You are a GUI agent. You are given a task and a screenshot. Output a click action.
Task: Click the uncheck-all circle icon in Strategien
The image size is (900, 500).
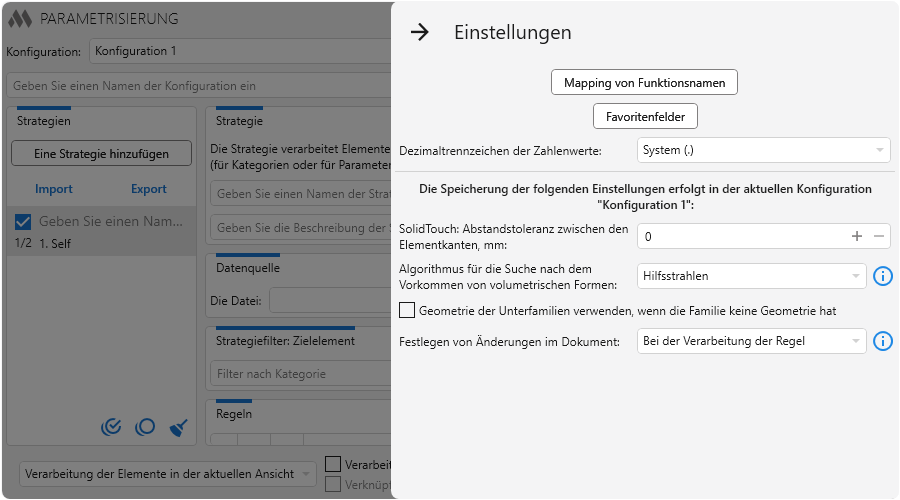[145, 427]
